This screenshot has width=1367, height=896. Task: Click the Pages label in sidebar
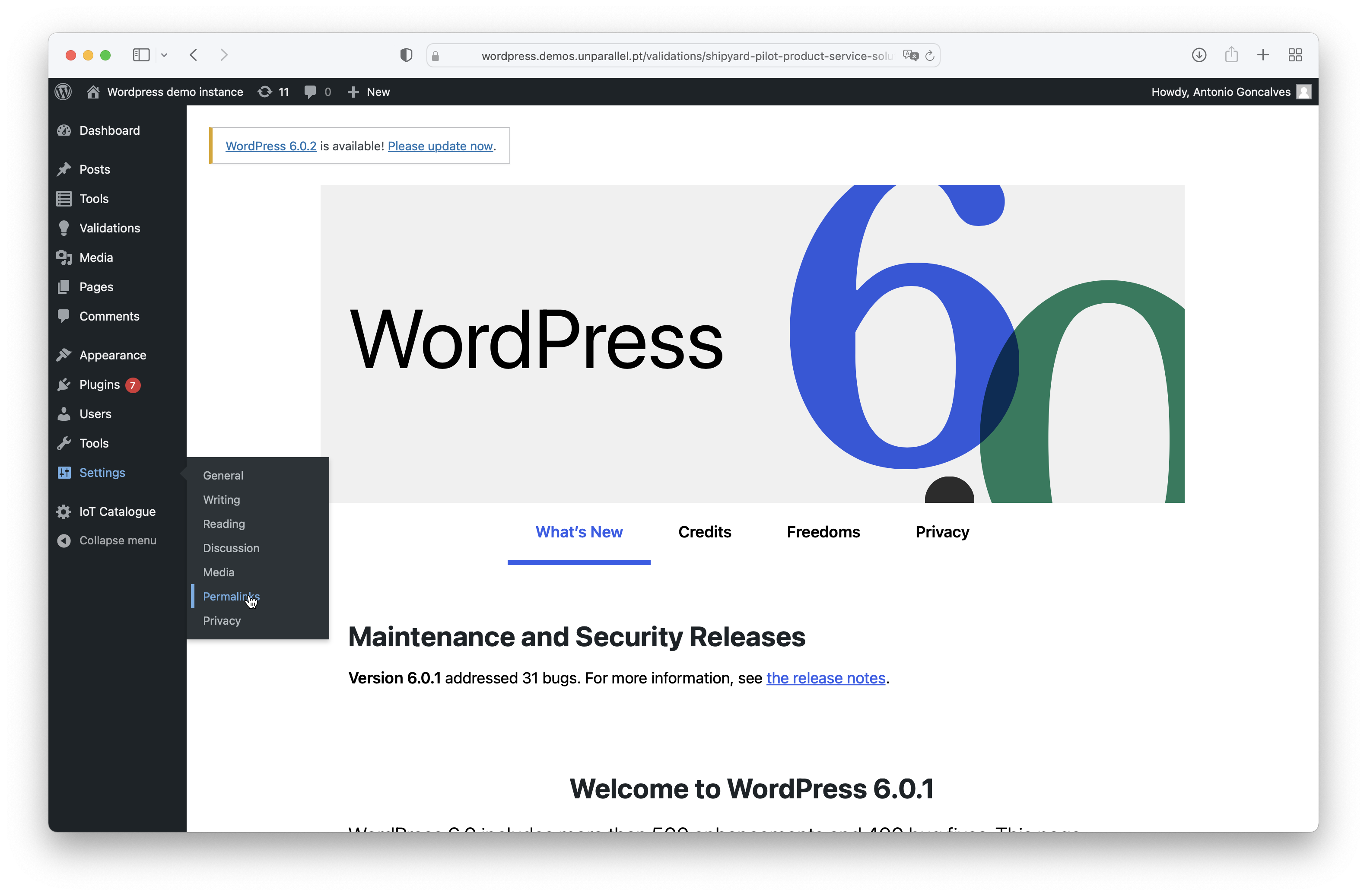coord(96,286)
